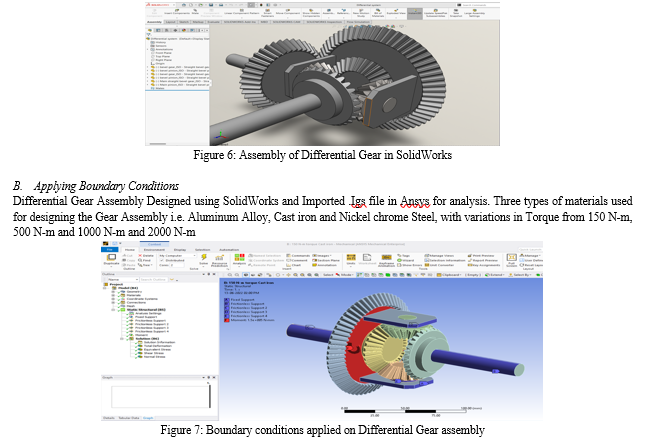Screen dimensions: 646x444
Task: Click Bill of Materials in SolidWorks
Action: 379,12
